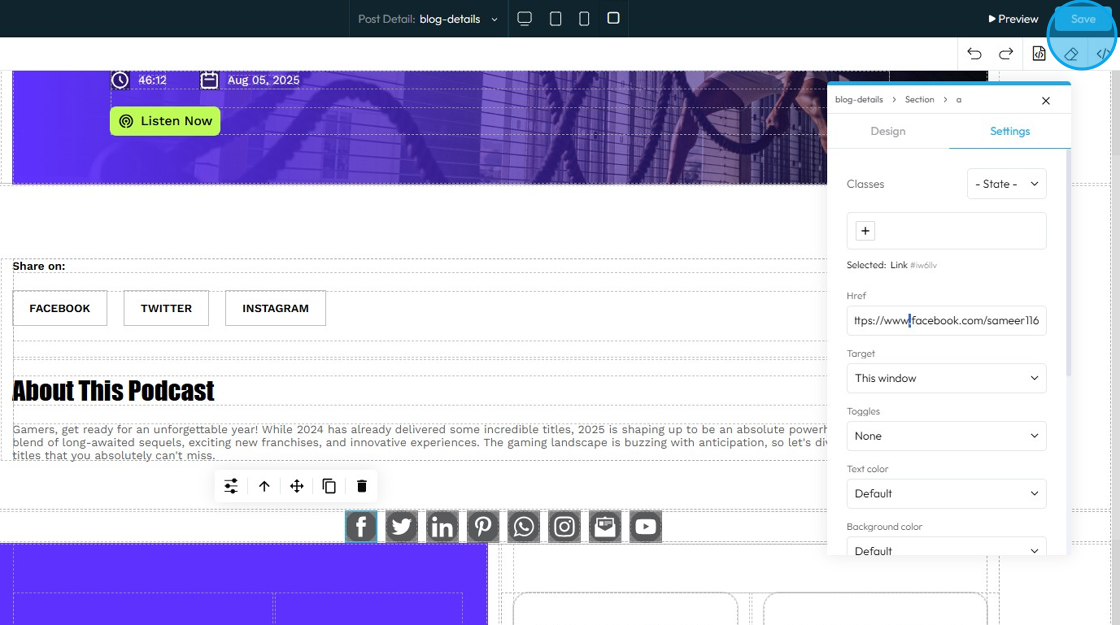Screen dimensions: 1120x625
Task: Select the 'Share on:' label
Action: (x=39, y=266)
